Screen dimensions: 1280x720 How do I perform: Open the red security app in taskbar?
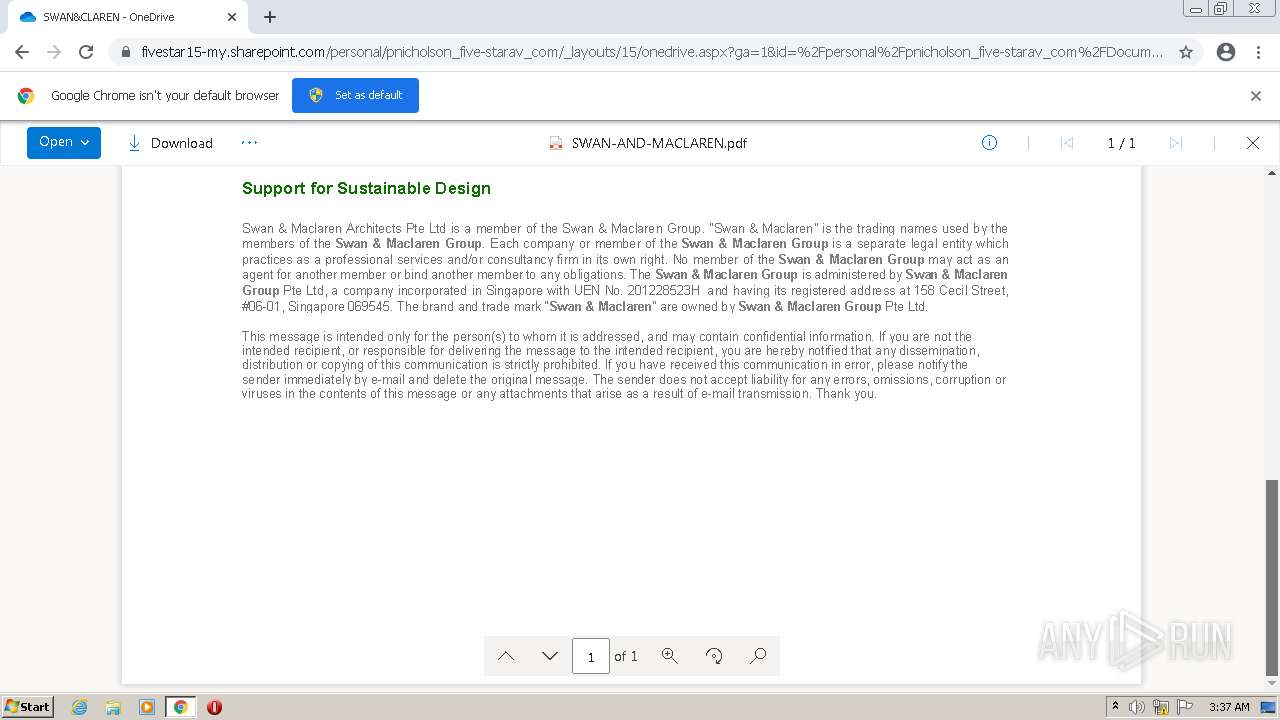pyautogui.click(x=214, y=707)
